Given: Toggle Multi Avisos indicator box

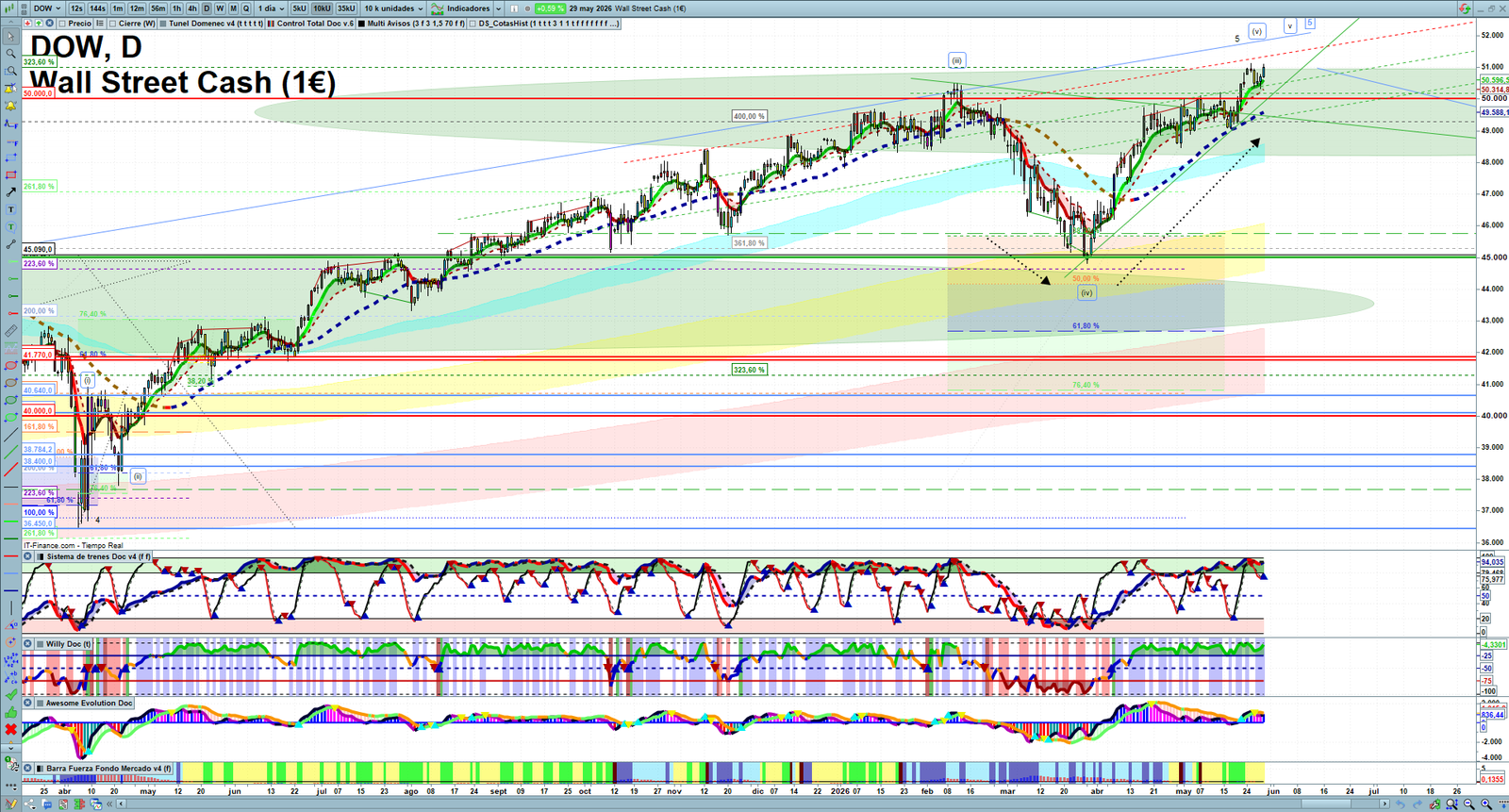Looking at the screenshot, I should [x=361, y=24].
